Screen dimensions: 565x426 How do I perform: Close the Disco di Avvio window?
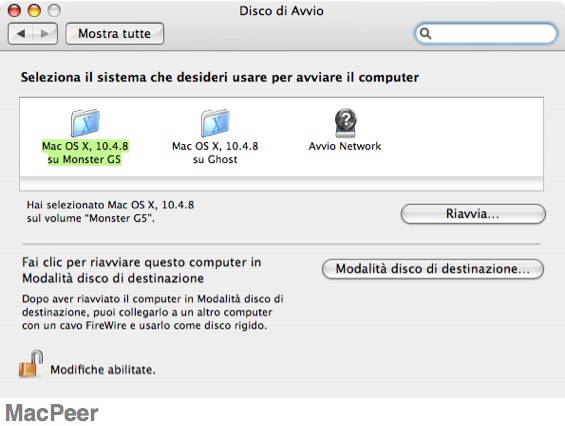point(14,10)
